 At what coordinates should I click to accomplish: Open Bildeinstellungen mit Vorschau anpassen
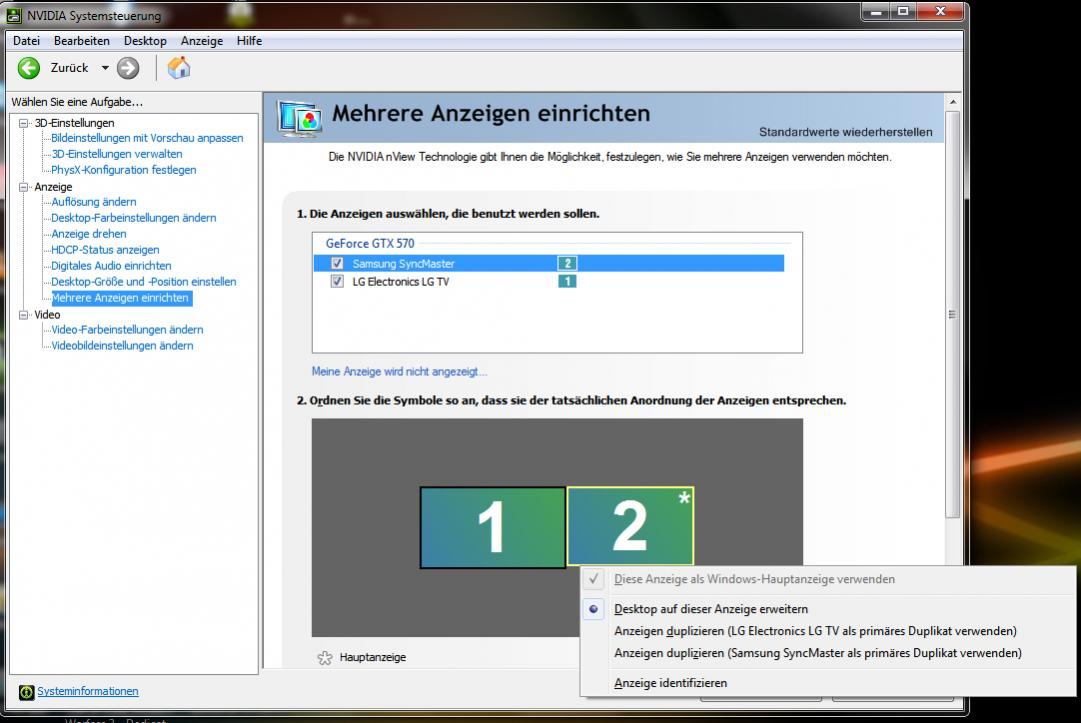click(x=147, y=138)
